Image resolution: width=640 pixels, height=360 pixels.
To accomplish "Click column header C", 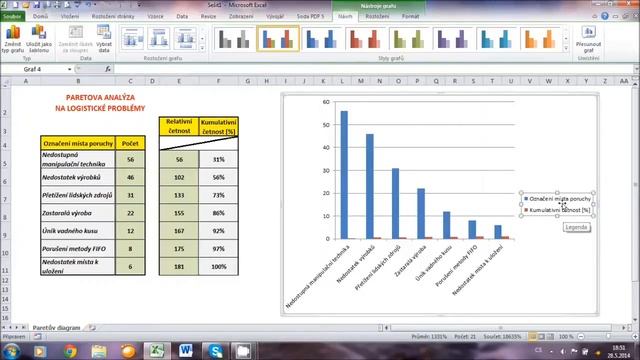I will [130, 81].
